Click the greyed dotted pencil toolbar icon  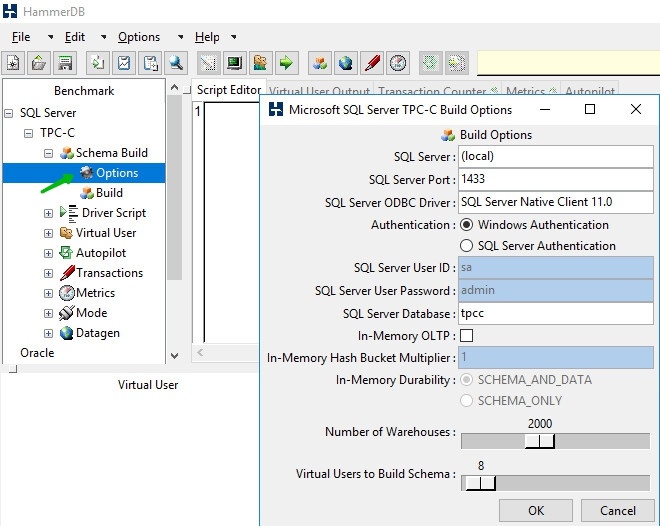(208, 63)
